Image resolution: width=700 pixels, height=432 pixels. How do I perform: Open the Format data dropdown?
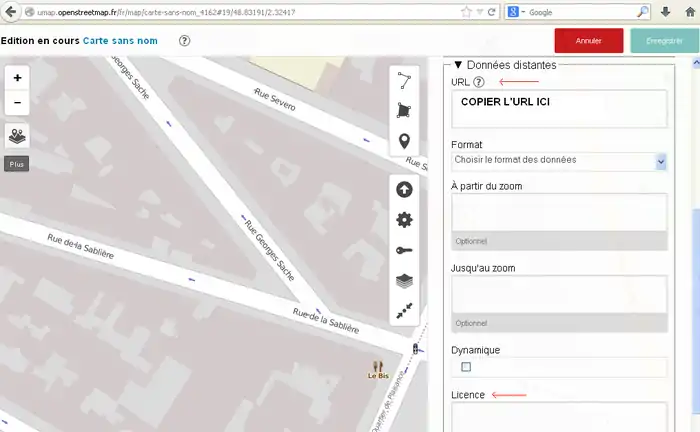(559, 160)
